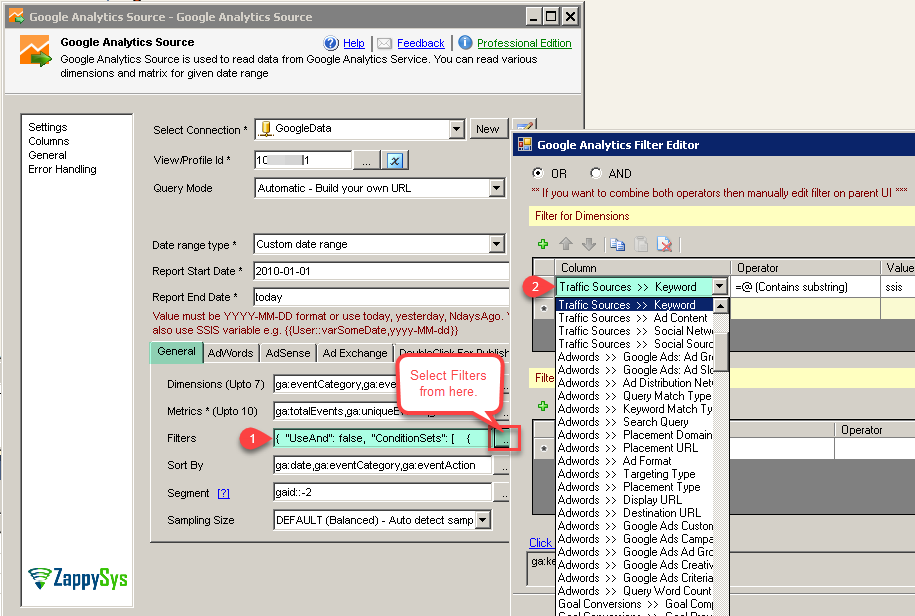Select 'Adwords >> Placement URL' option
The image size is (915, 616).
coord(634,448)
